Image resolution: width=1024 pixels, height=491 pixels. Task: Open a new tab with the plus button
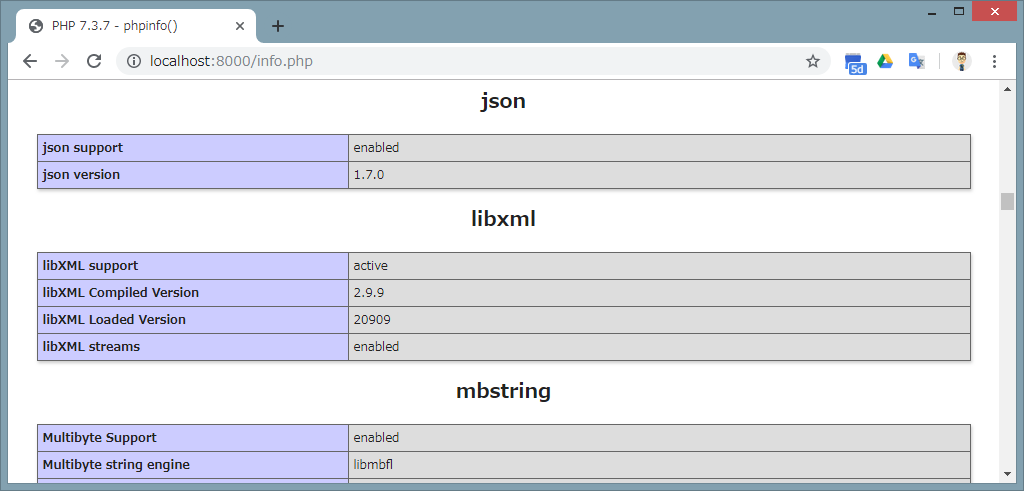278,26
